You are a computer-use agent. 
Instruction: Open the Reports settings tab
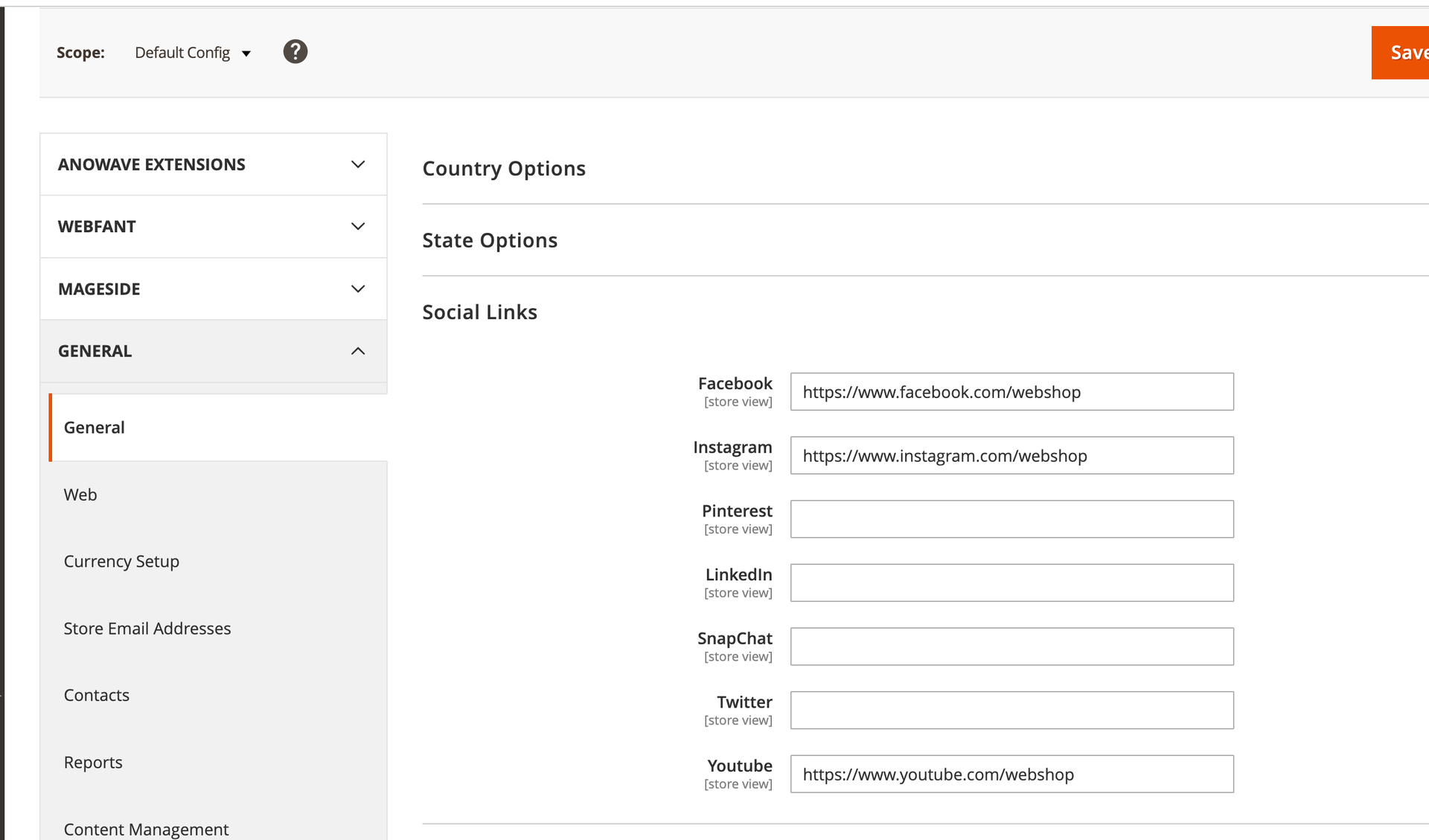coord(93,763)
